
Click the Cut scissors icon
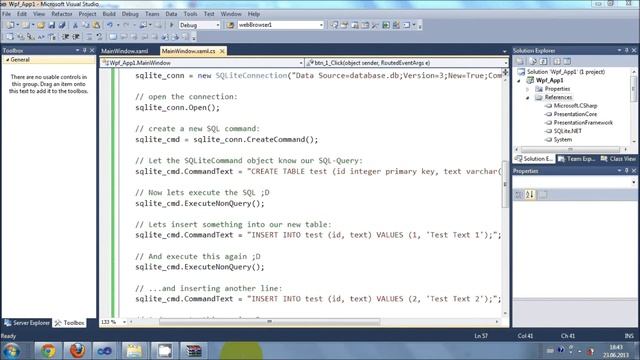point(75,25)
